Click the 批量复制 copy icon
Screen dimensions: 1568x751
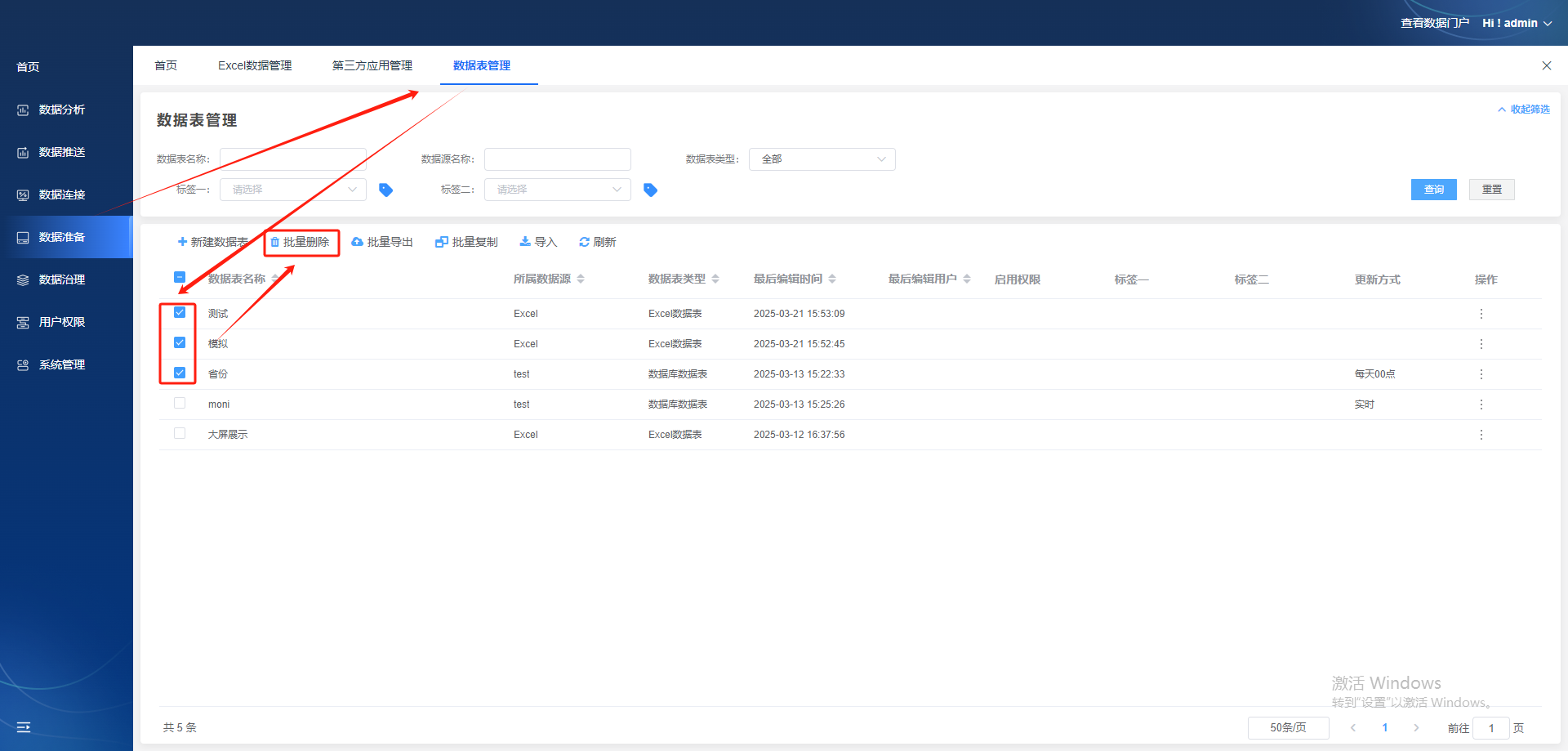point(442,242)
